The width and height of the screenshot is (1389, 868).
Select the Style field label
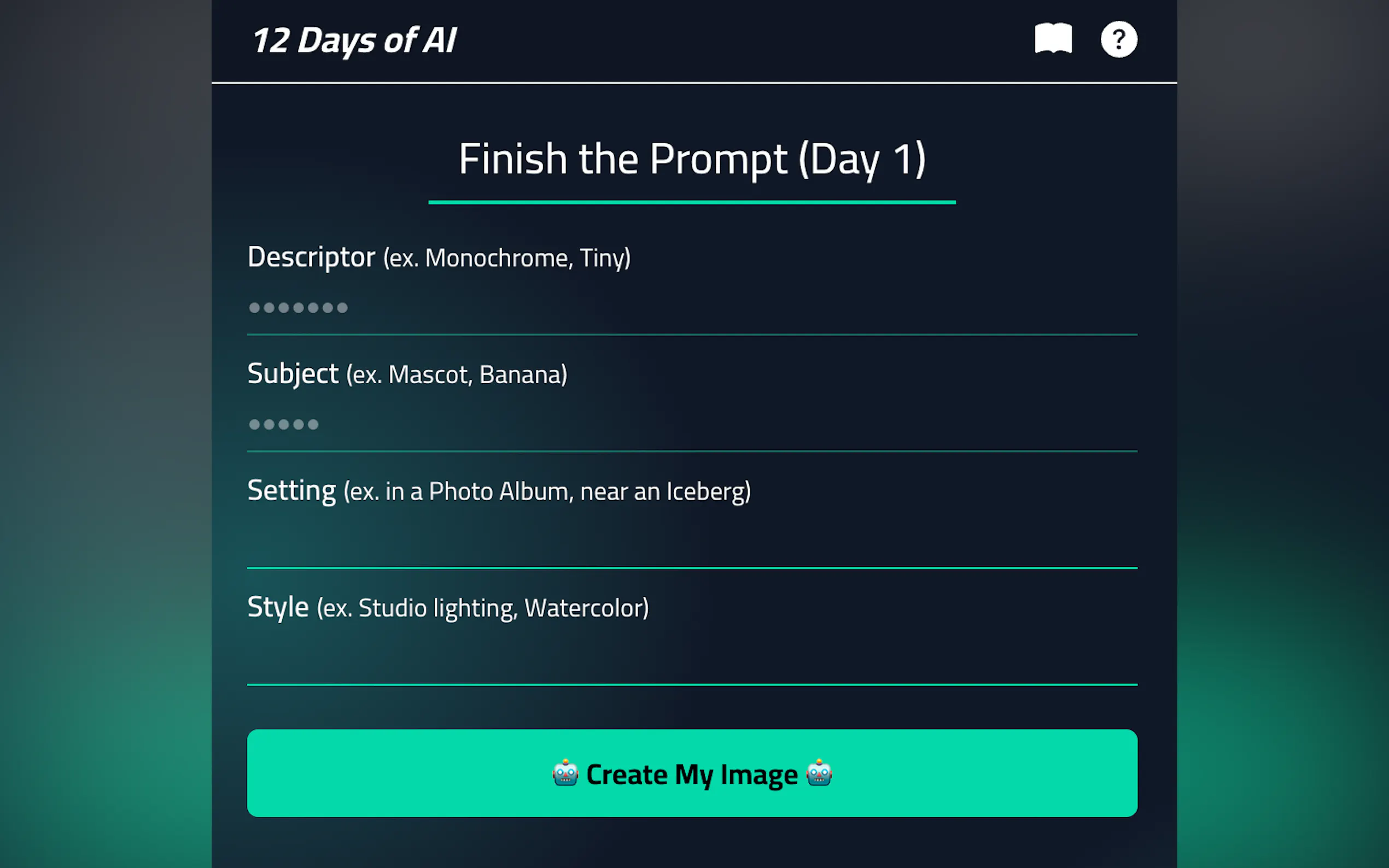point(278,607)
